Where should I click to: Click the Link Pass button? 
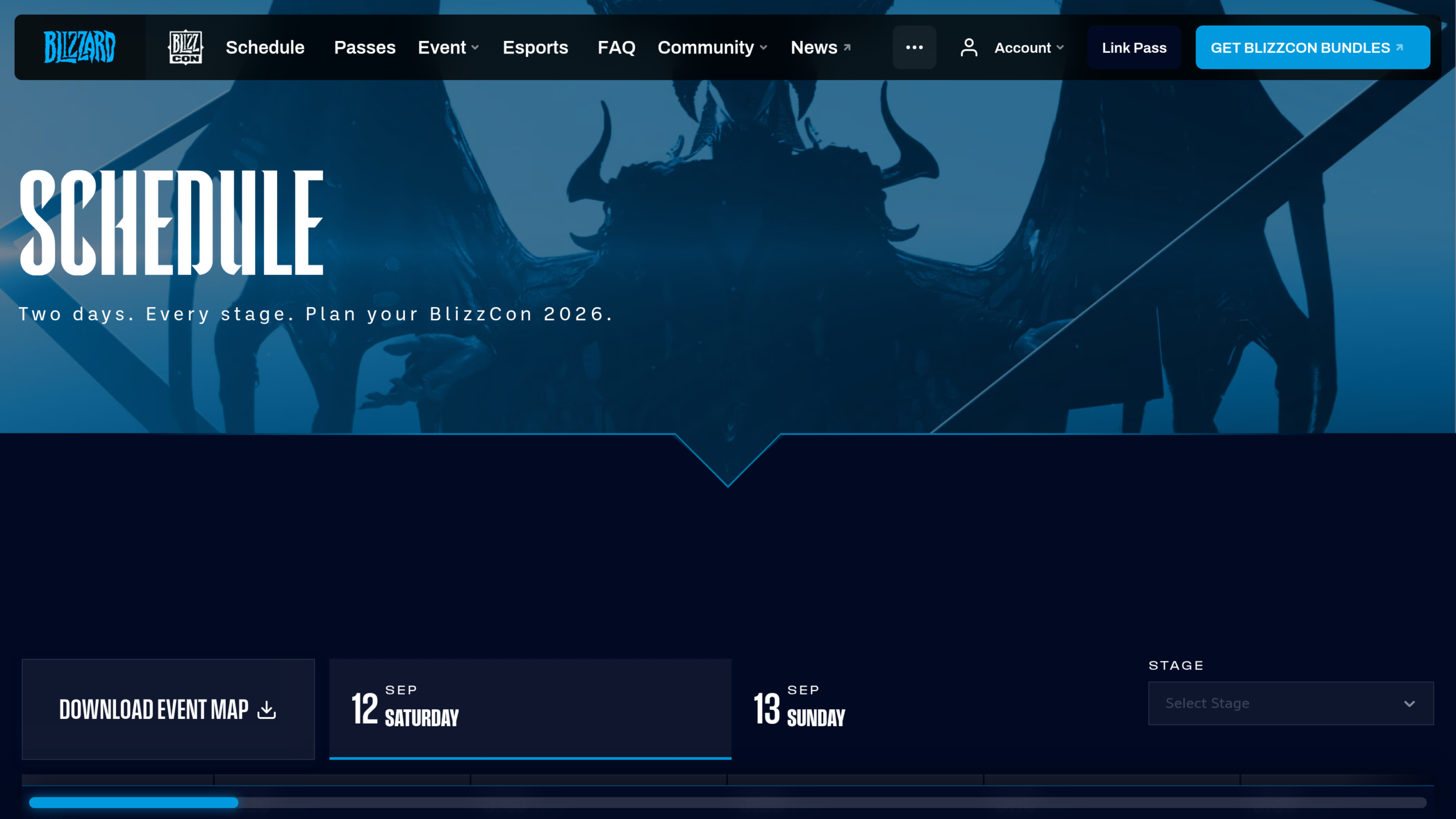click(1134, 47)
